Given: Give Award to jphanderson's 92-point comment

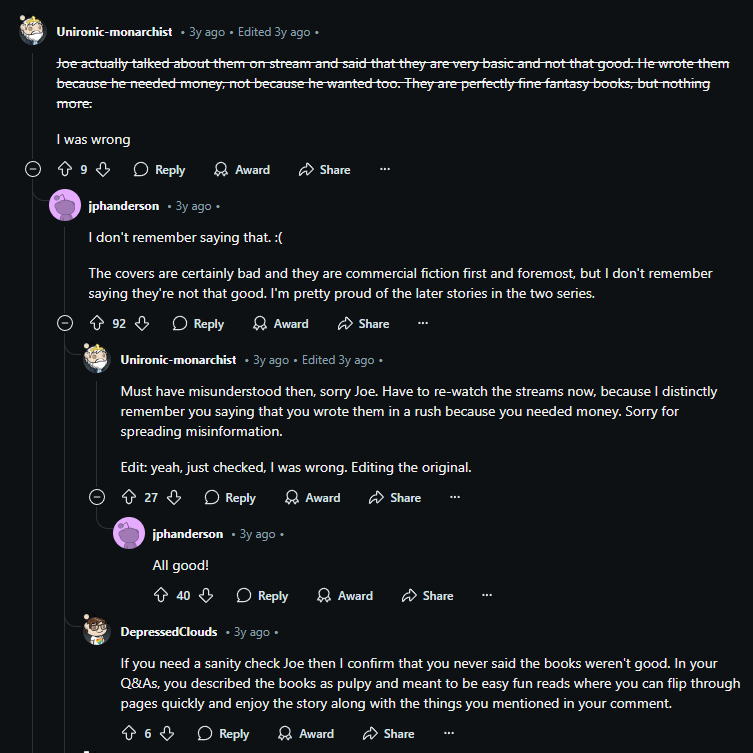Looking at the screenshot, I should (x=280, y=323).
